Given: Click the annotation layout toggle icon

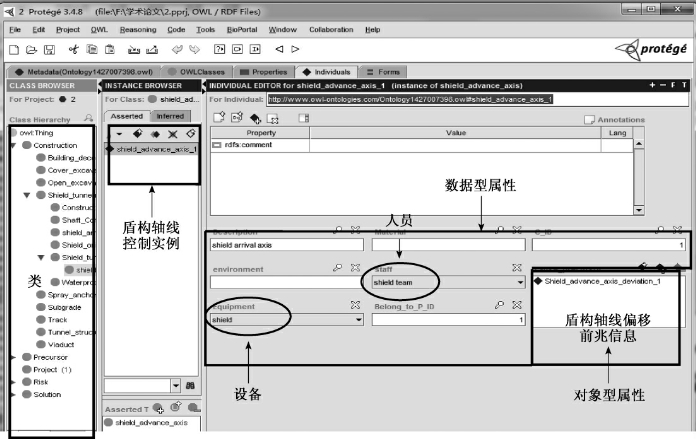Looking at the screenshot, I should (304, 118).
